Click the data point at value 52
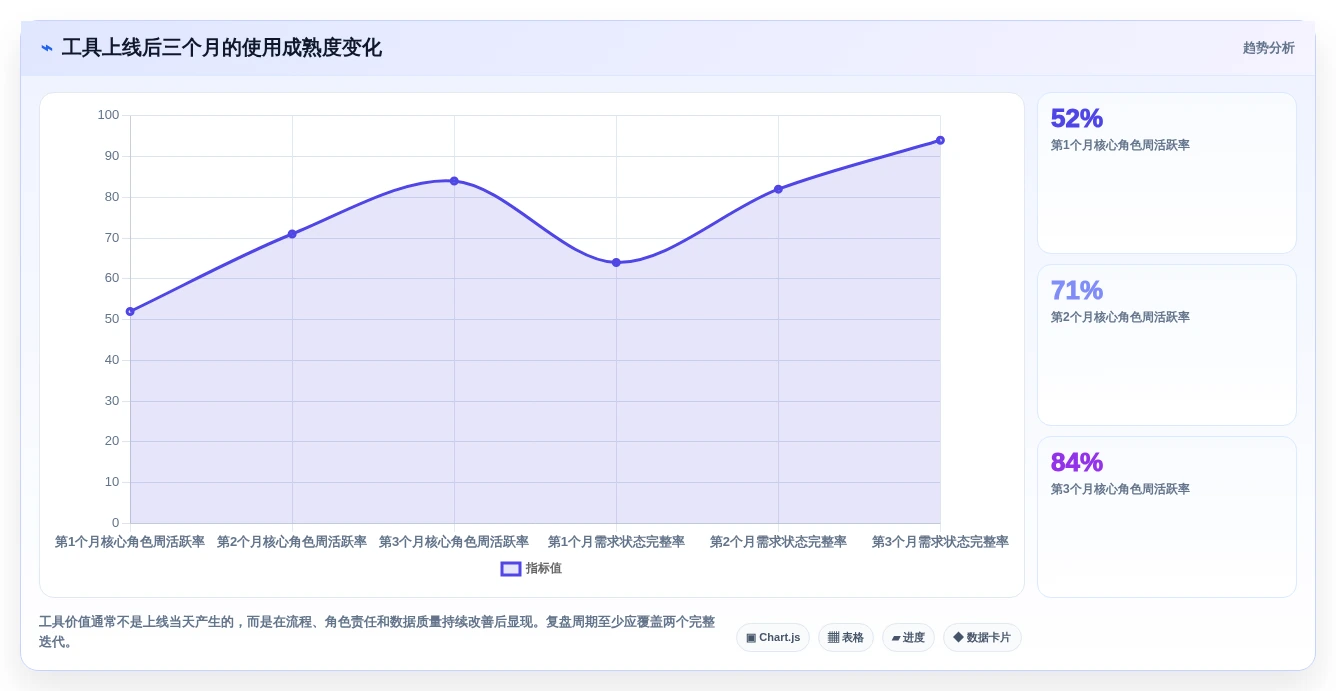This screenshot has height=691, width=1336. tap(130, 311)
